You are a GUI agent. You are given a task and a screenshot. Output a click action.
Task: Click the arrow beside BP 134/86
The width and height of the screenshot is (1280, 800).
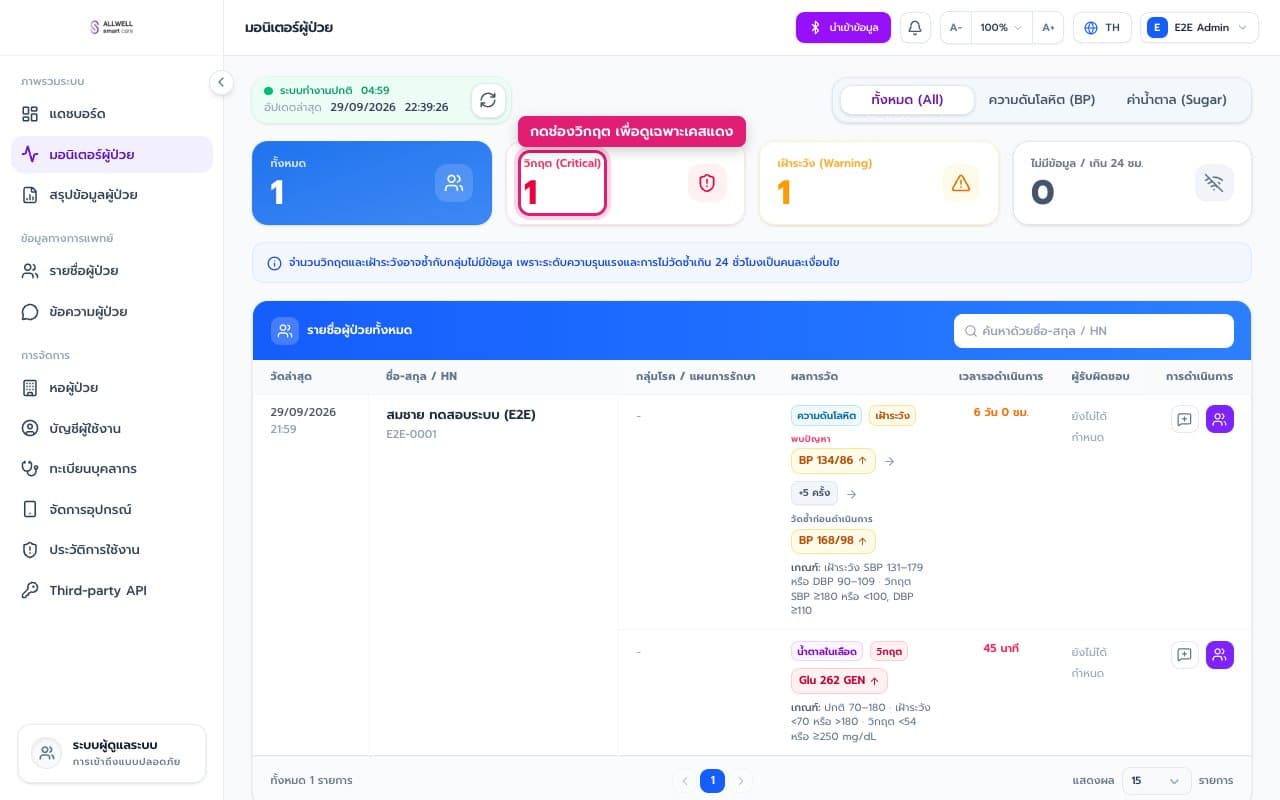(x=890, y=461)
